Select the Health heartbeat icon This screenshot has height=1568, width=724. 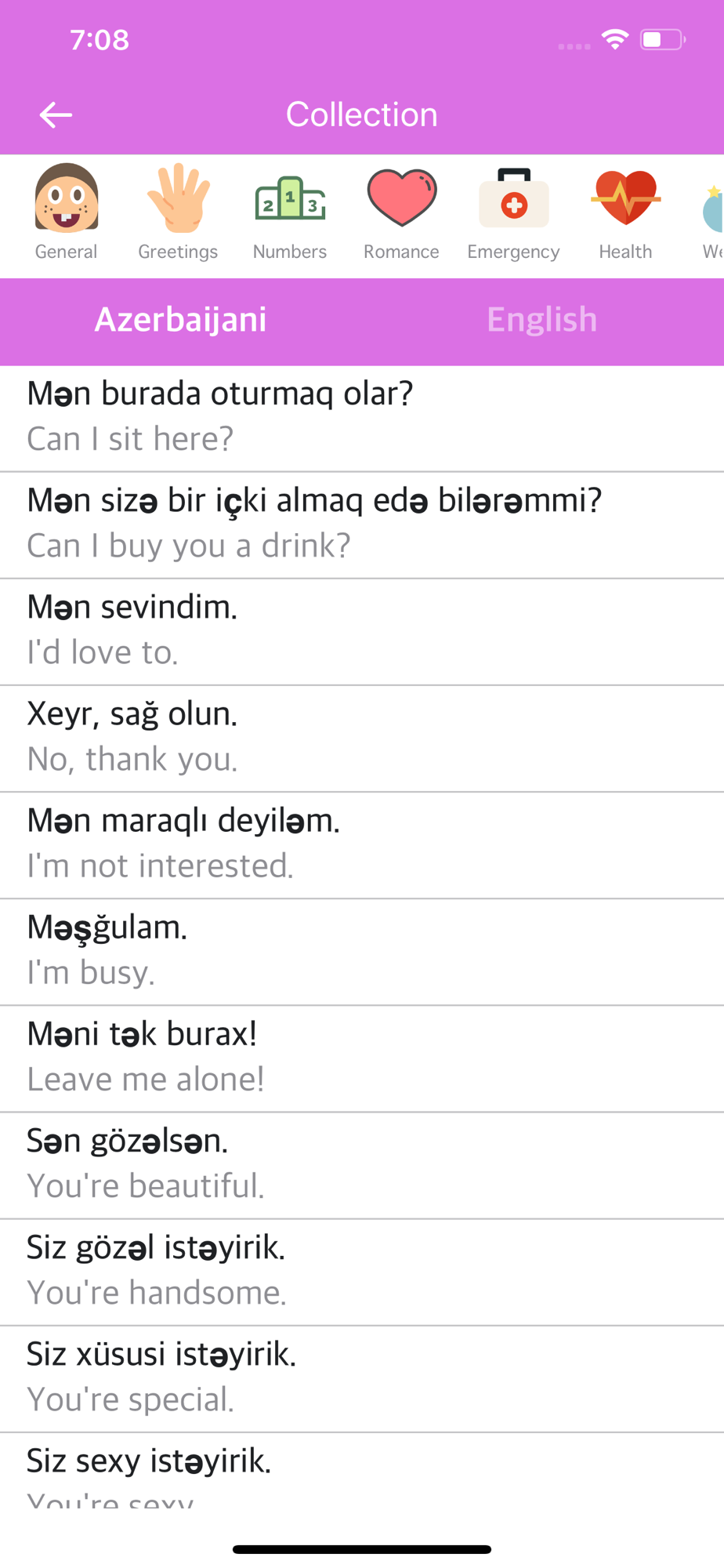625,198
